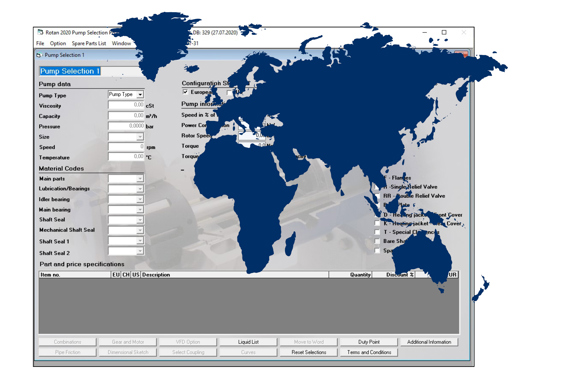Screen dimensions: 570x371
Task: Open the Idler bearing dropdown
Action: [x=140, y=199]
